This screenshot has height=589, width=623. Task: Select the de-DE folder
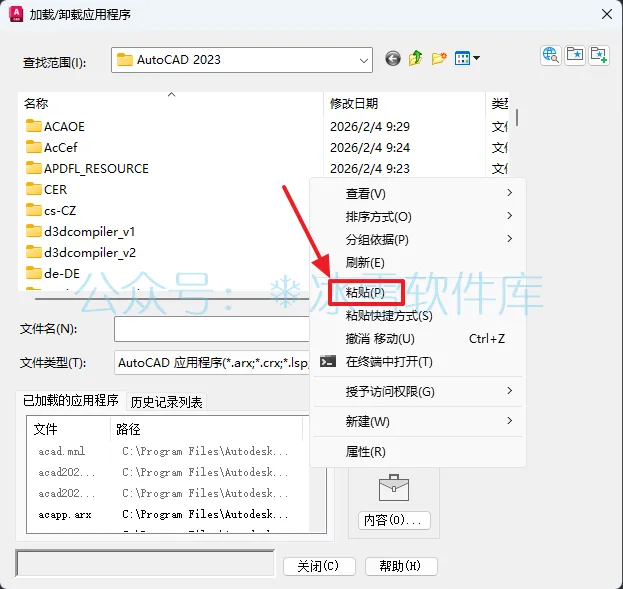pos(53,274)
